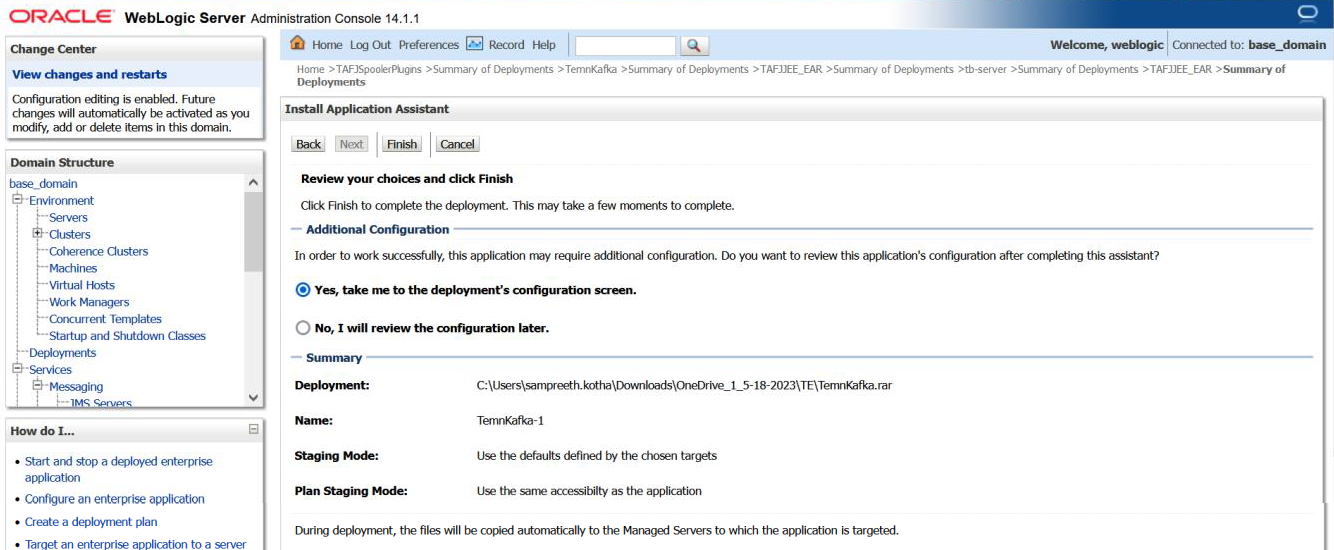
Task: Click the Record icon in toolbar
Action: click(x=475, y=44)
